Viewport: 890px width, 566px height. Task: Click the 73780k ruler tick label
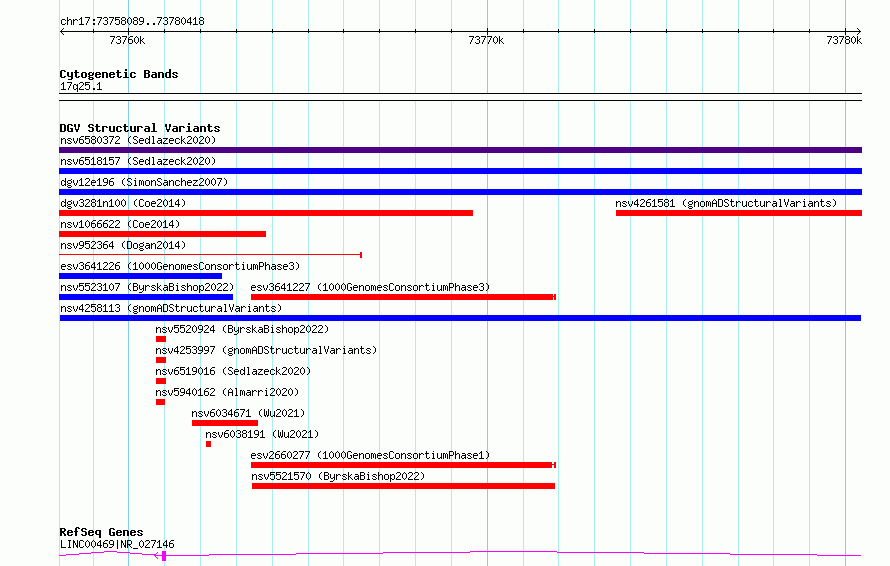[844, 40]
